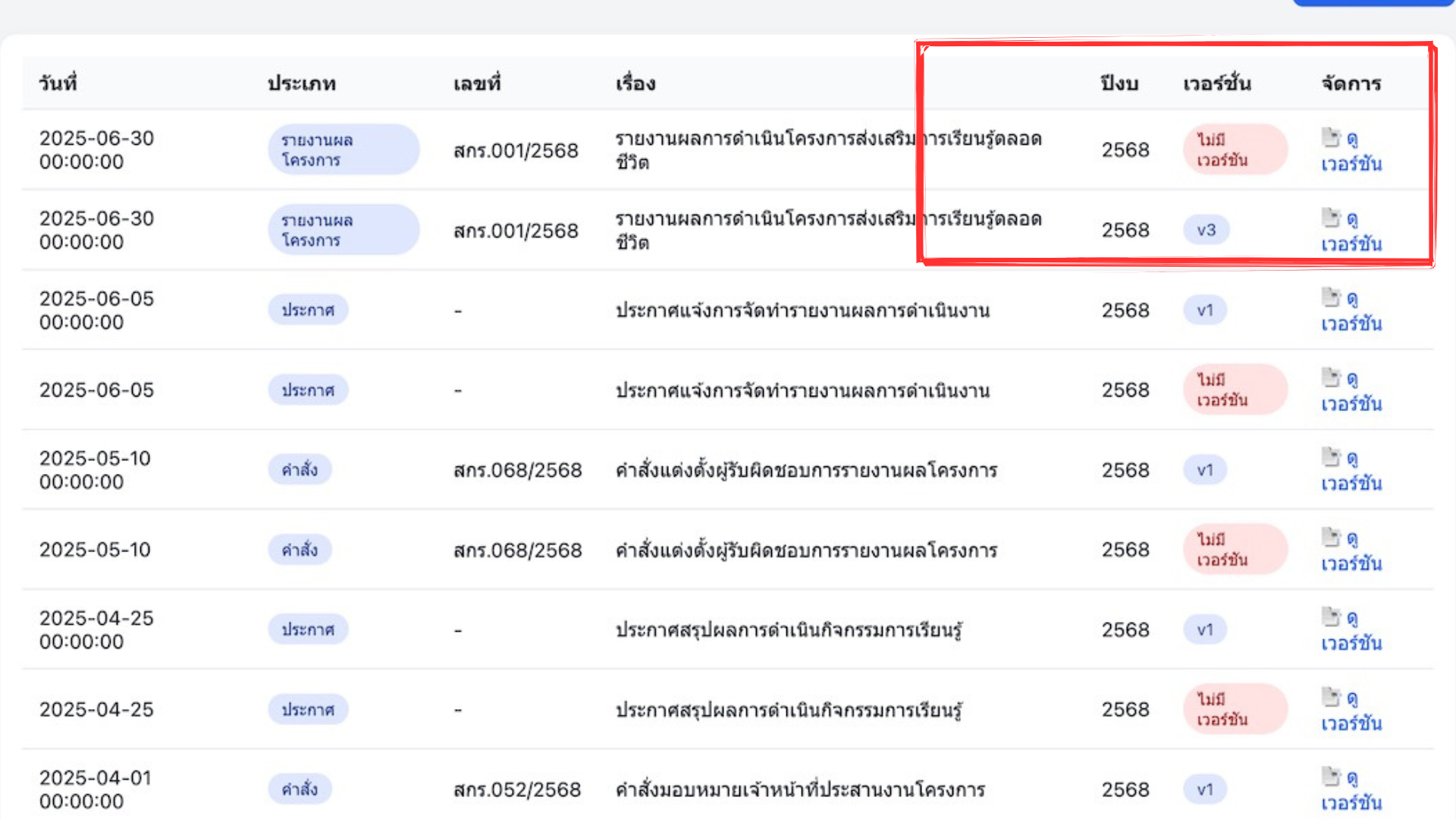Click title คำสั่งมอบหมายเจ้าหน้าที่ประสานงานโครงการ

point(800,789)
